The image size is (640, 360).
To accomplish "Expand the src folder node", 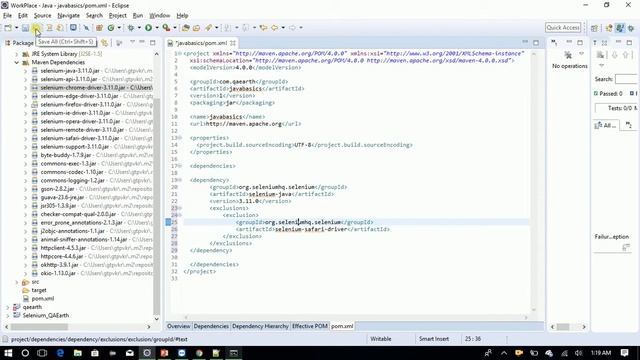I will [17, 282].
